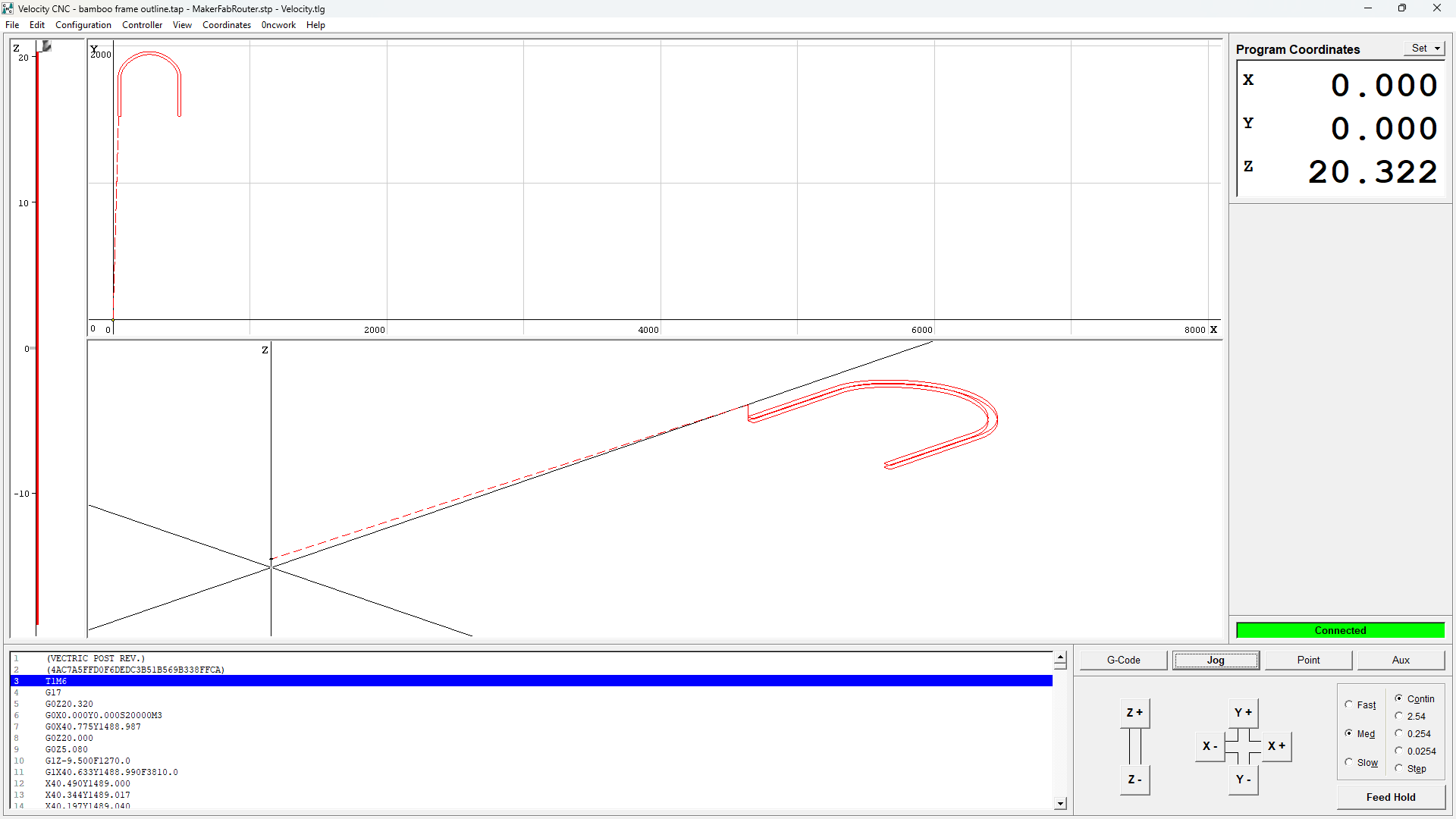Jog the machine with Y-
The width and height of the screenshot is (1456, 819).
coord(1243,780)
